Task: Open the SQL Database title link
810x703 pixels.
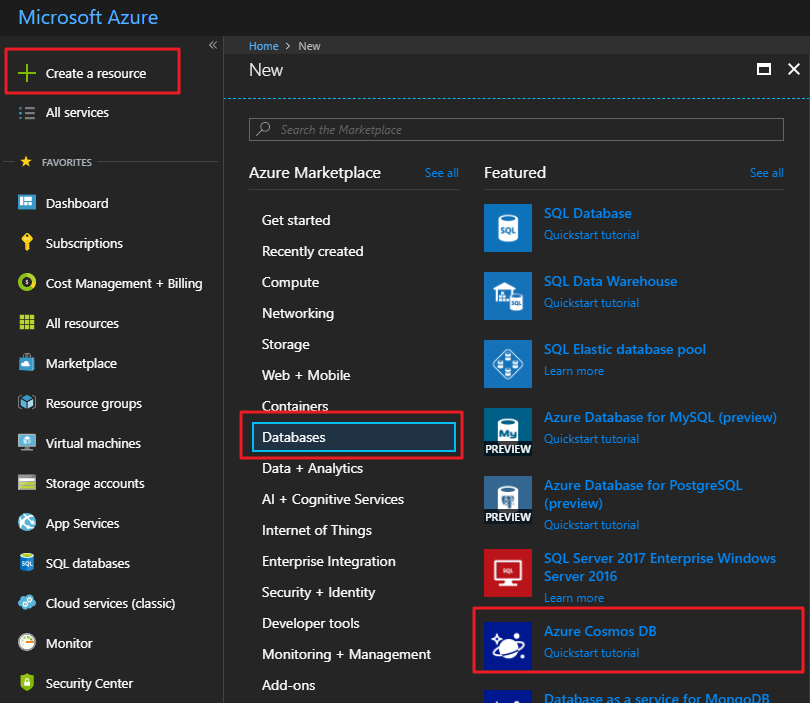Action: point(587,213)
